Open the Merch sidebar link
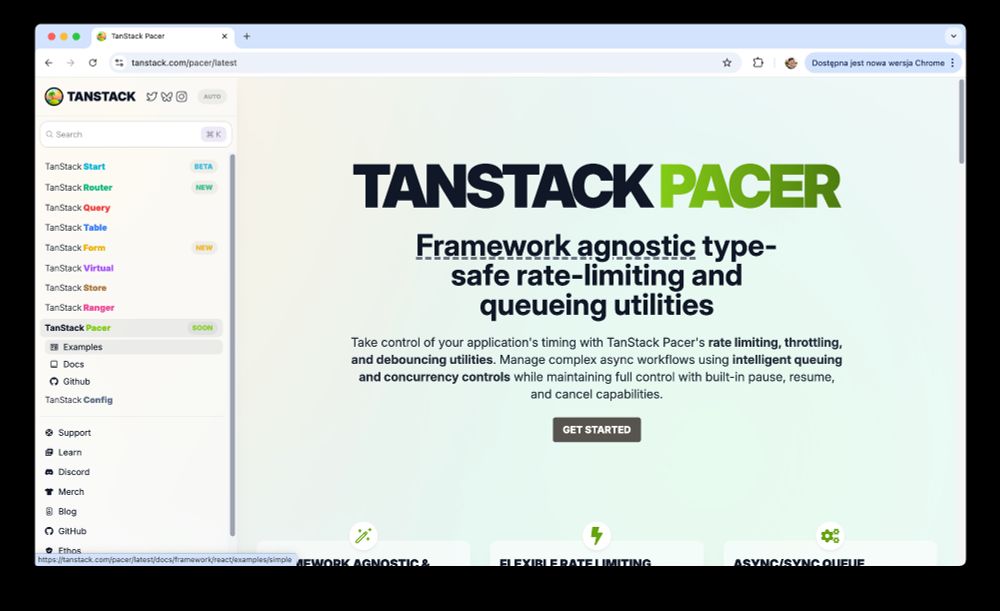This screenshot has width=1000, height=611. coord(64,492)
